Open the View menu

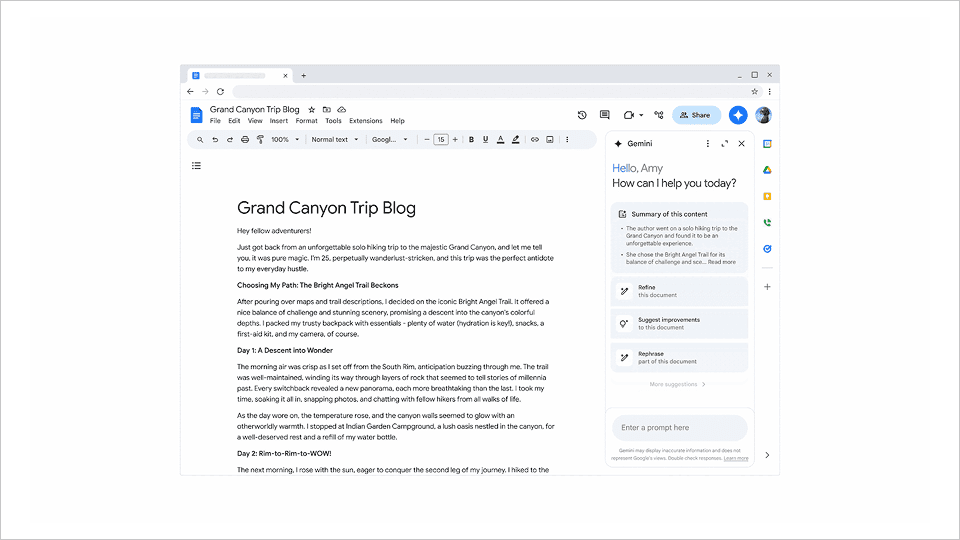(x=255, y=121)
